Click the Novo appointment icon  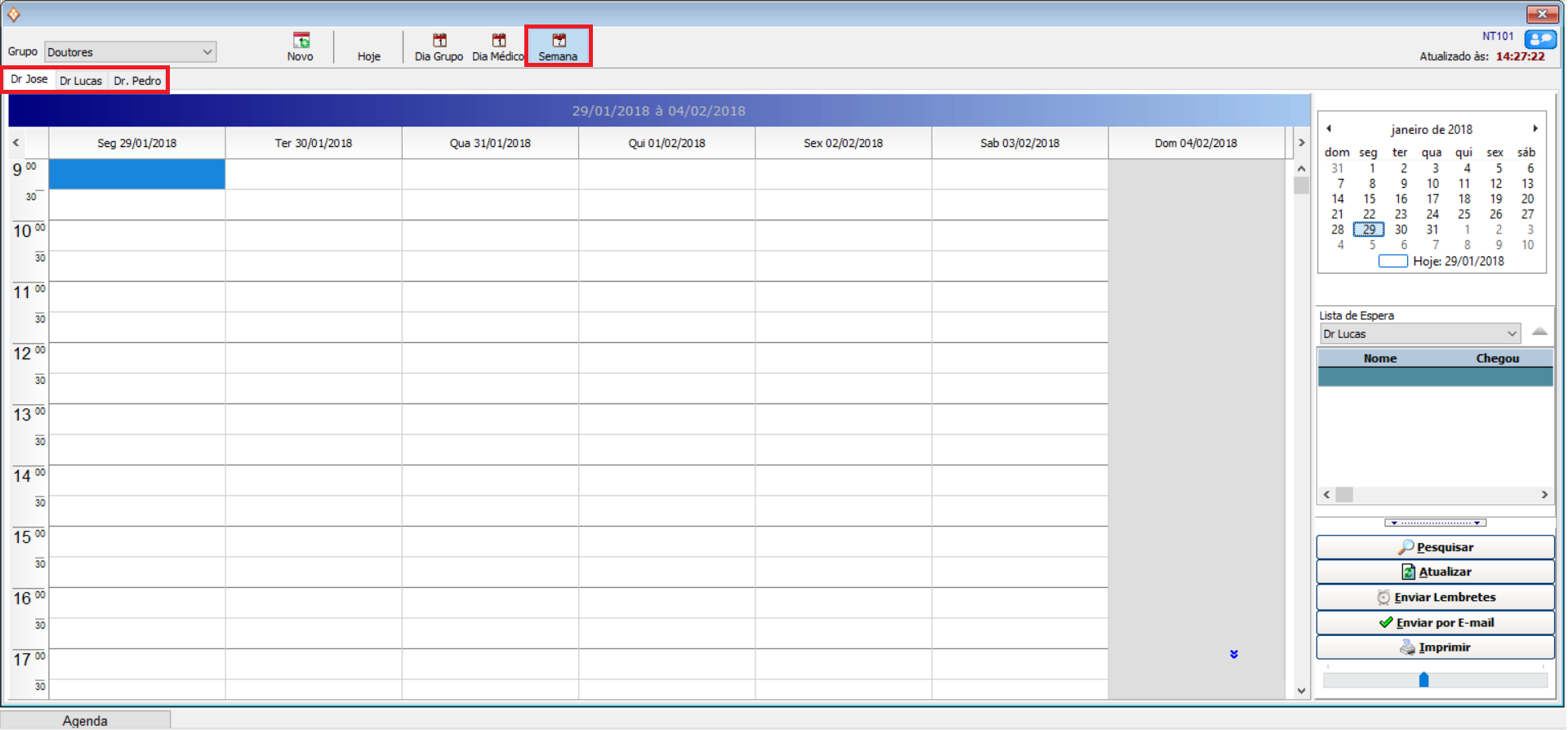click(x=301, y=41)
